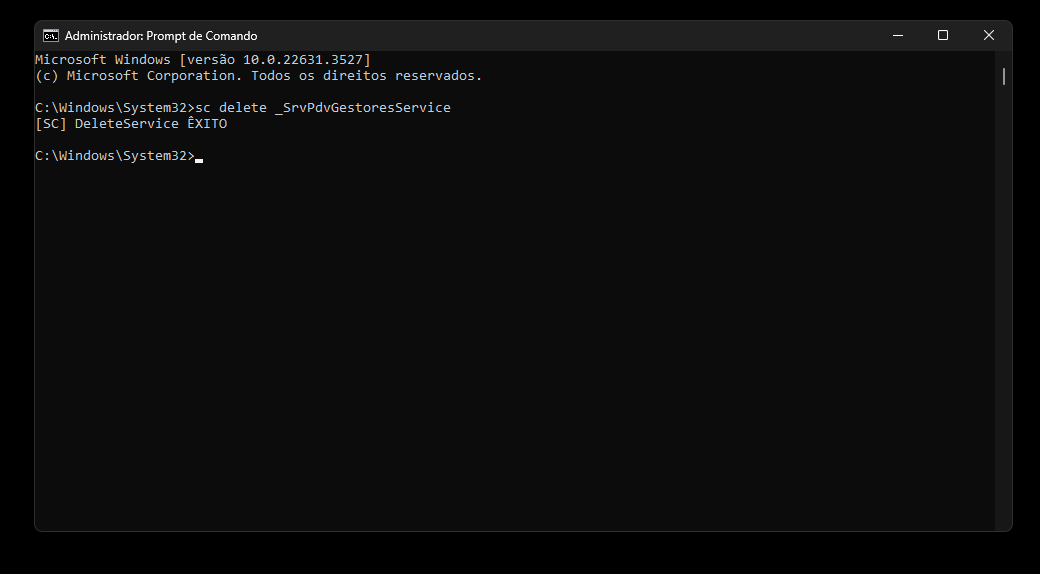This screenshot has width=1040, height=574.
Task: Click the version number 10.0.22631.3527
Action: pos(303,60)
